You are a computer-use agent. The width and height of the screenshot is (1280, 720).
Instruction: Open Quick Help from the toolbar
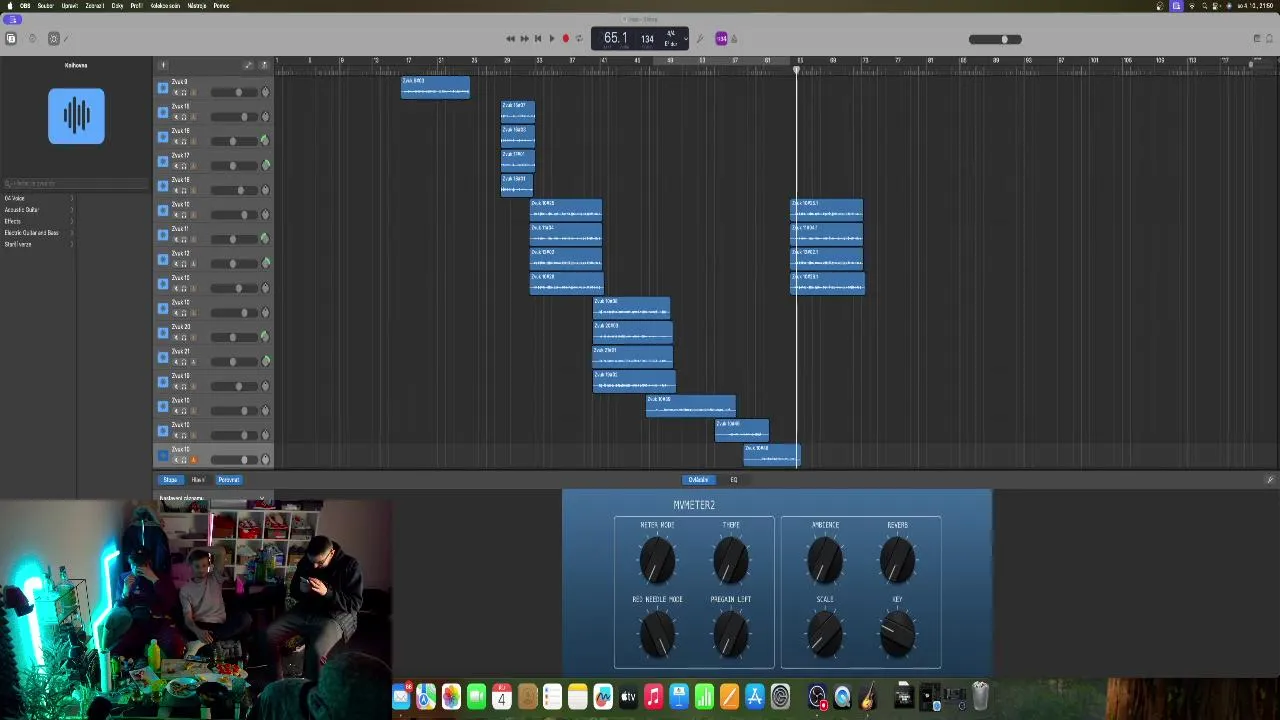[x=32, y=39]
